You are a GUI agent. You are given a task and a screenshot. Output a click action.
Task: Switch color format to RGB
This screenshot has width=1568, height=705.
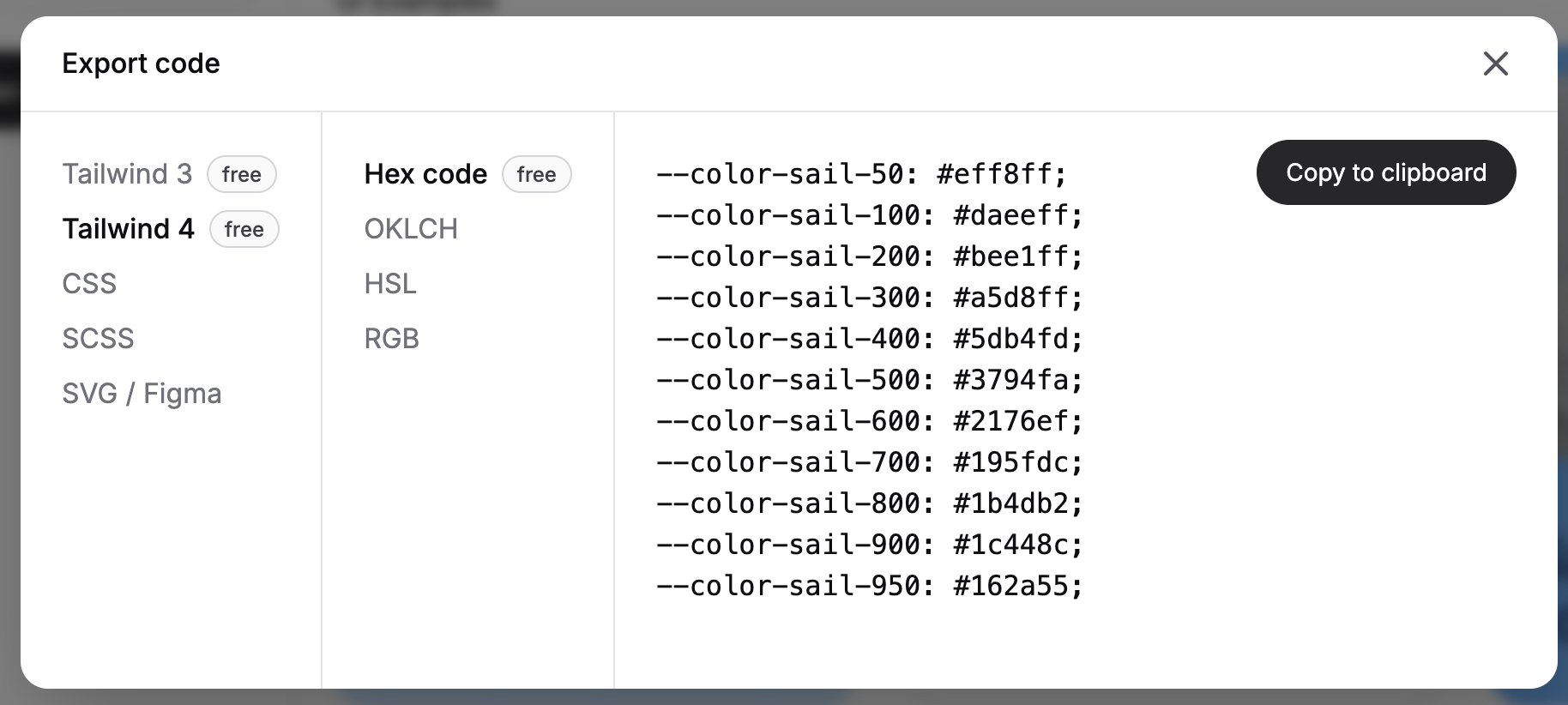click(392, 339)
